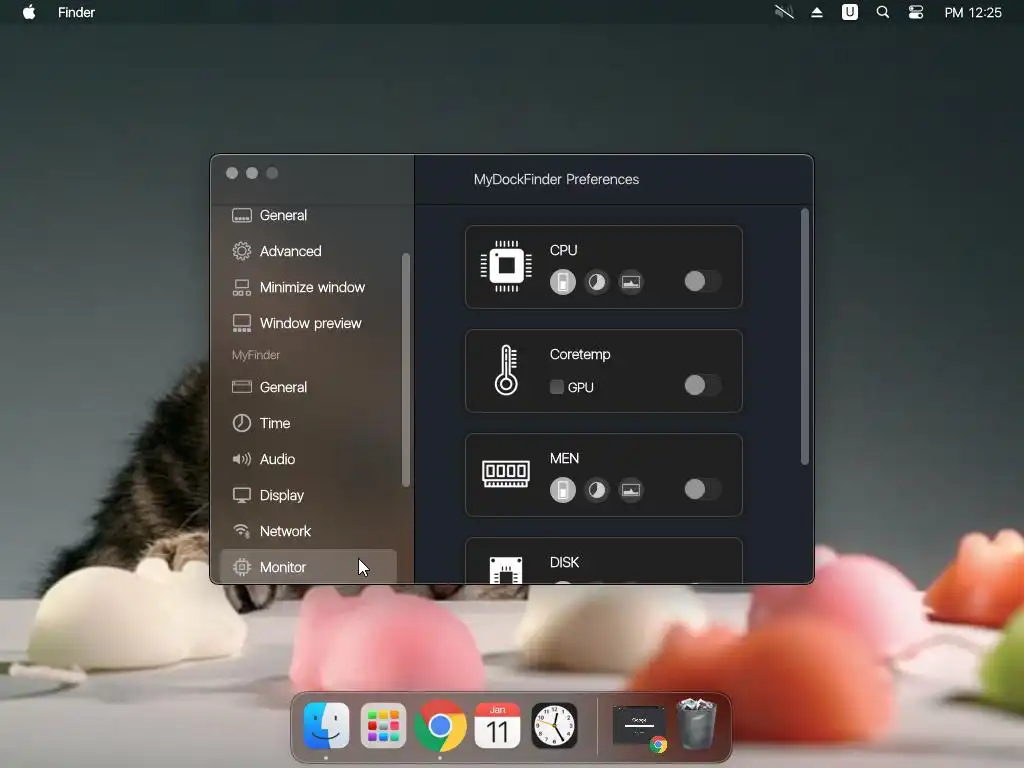Open Calendar from the dock

tap(497, 726)
